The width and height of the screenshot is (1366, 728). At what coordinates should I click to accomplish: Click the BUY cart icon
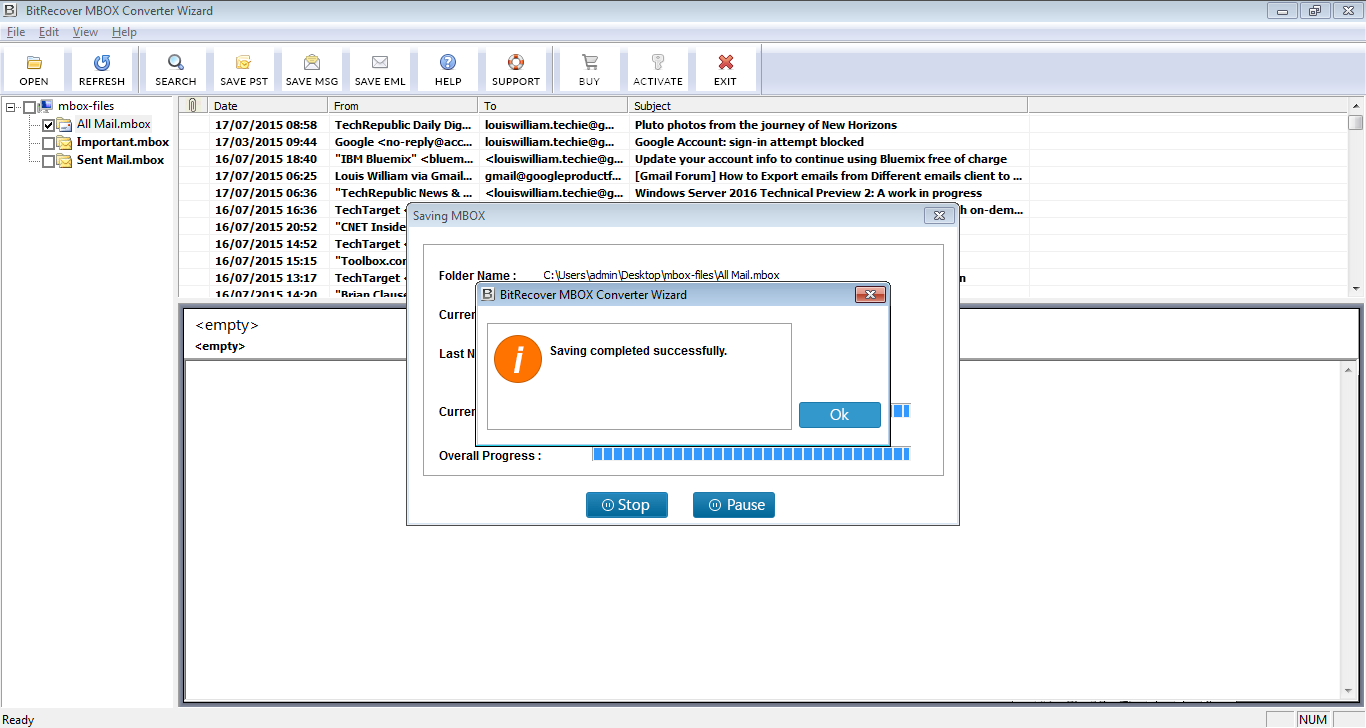pyautogui.click(x=590, y=70)
